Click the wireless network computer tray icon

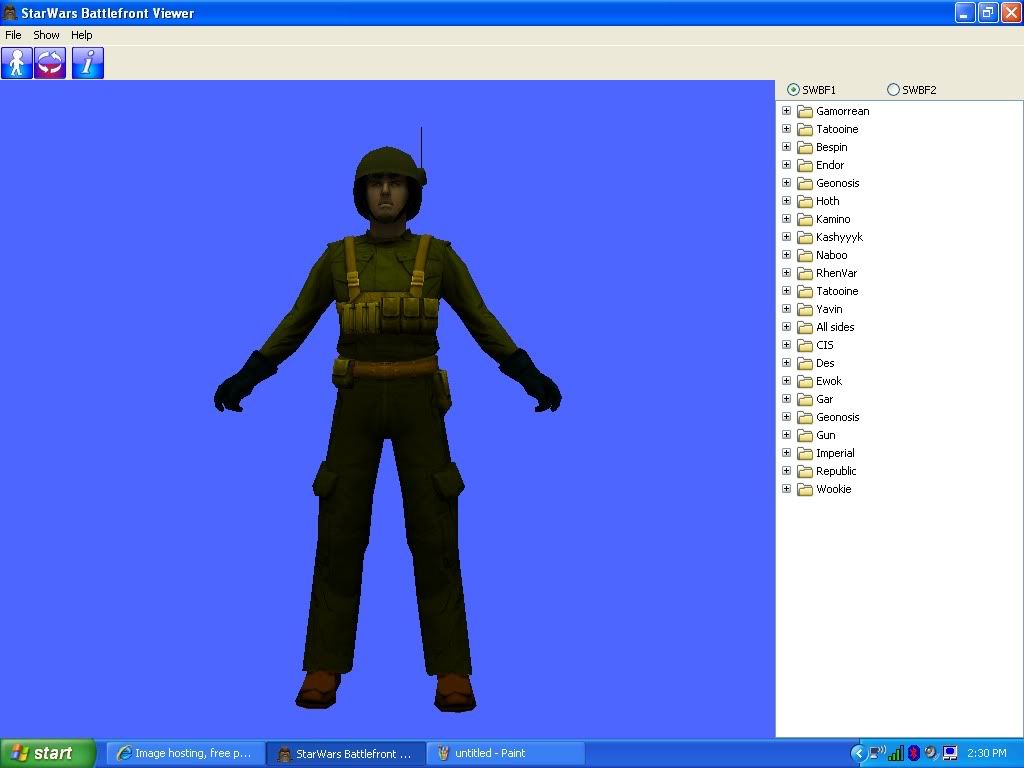[876, 753]
